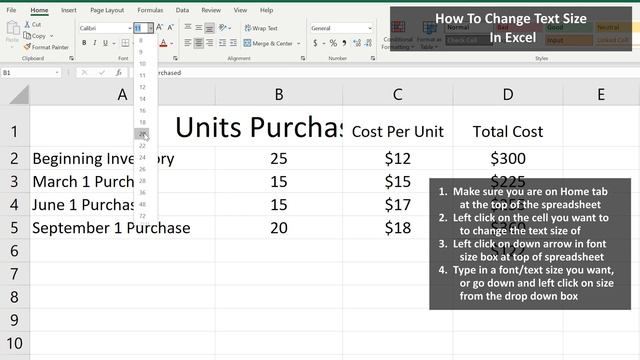Switch to the Review tab
This screenshot has height=360, width=640.
tap(211, 10)
